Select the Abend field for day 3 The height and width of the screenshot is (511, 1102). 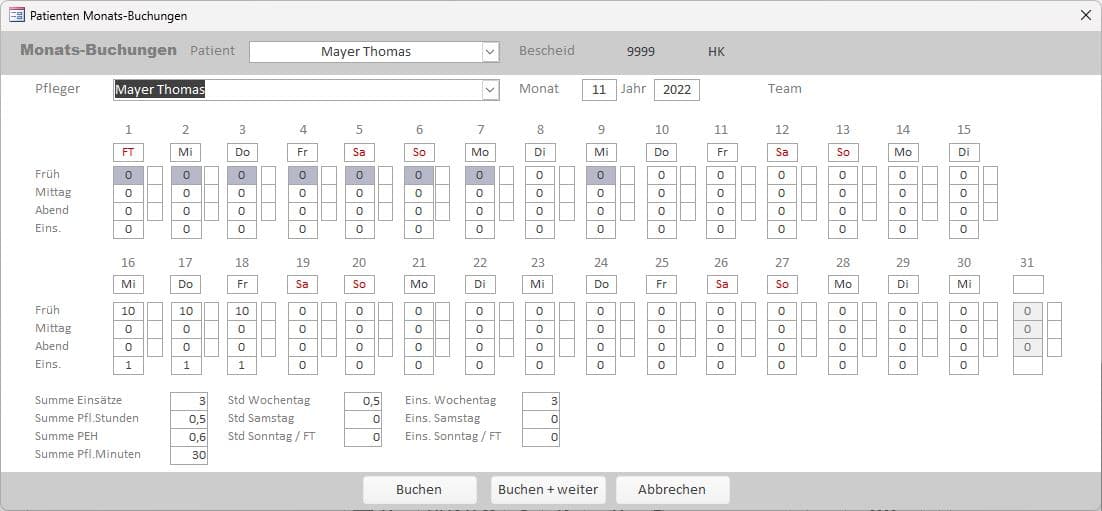(x=242, y=212)
